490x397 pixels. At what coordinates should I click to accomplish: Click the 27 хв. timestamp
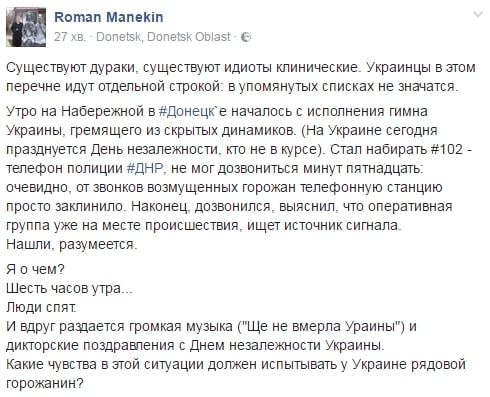click(x=70, y=36)
